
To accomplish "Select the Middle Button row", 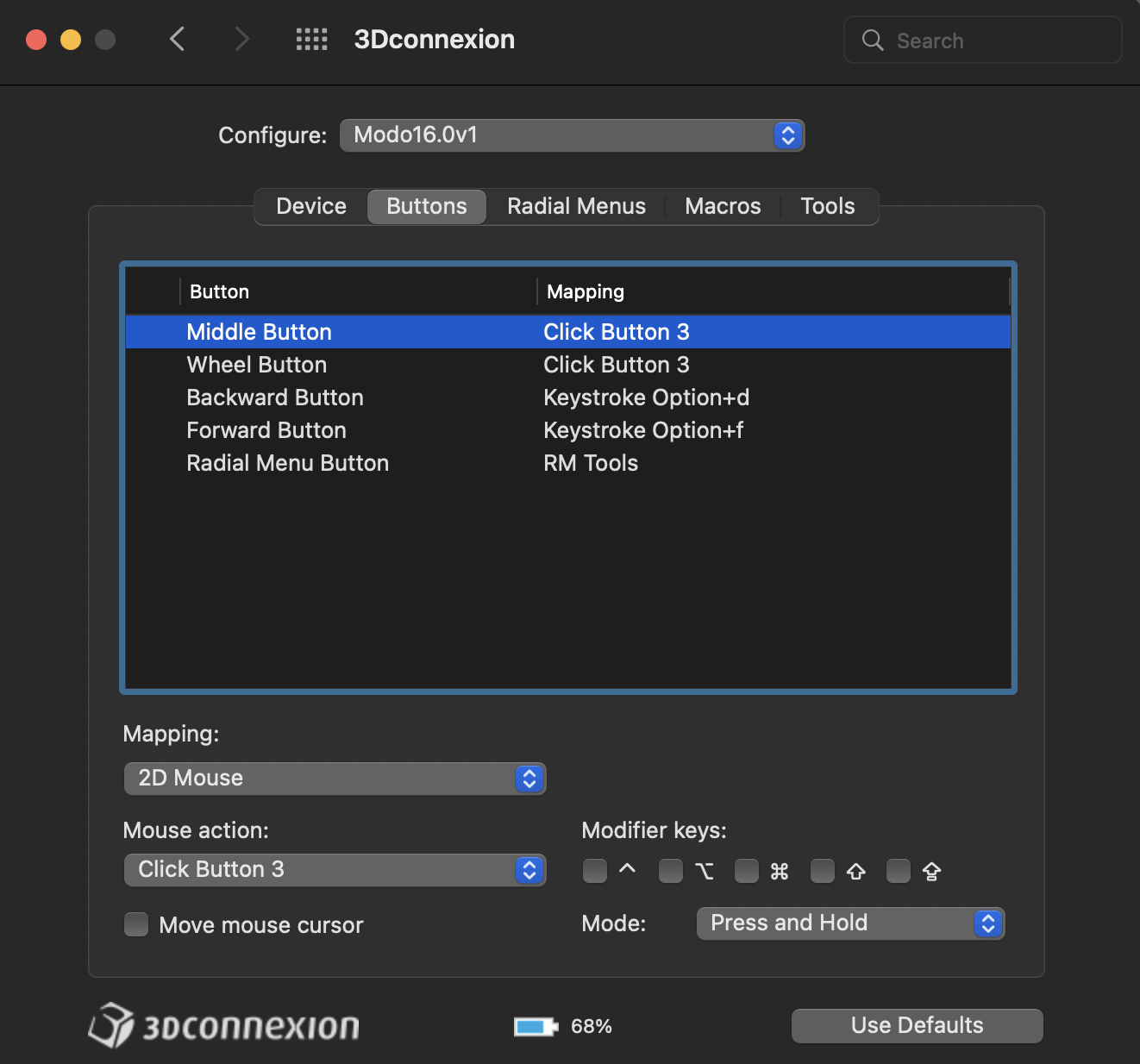I will click(568, 332).
